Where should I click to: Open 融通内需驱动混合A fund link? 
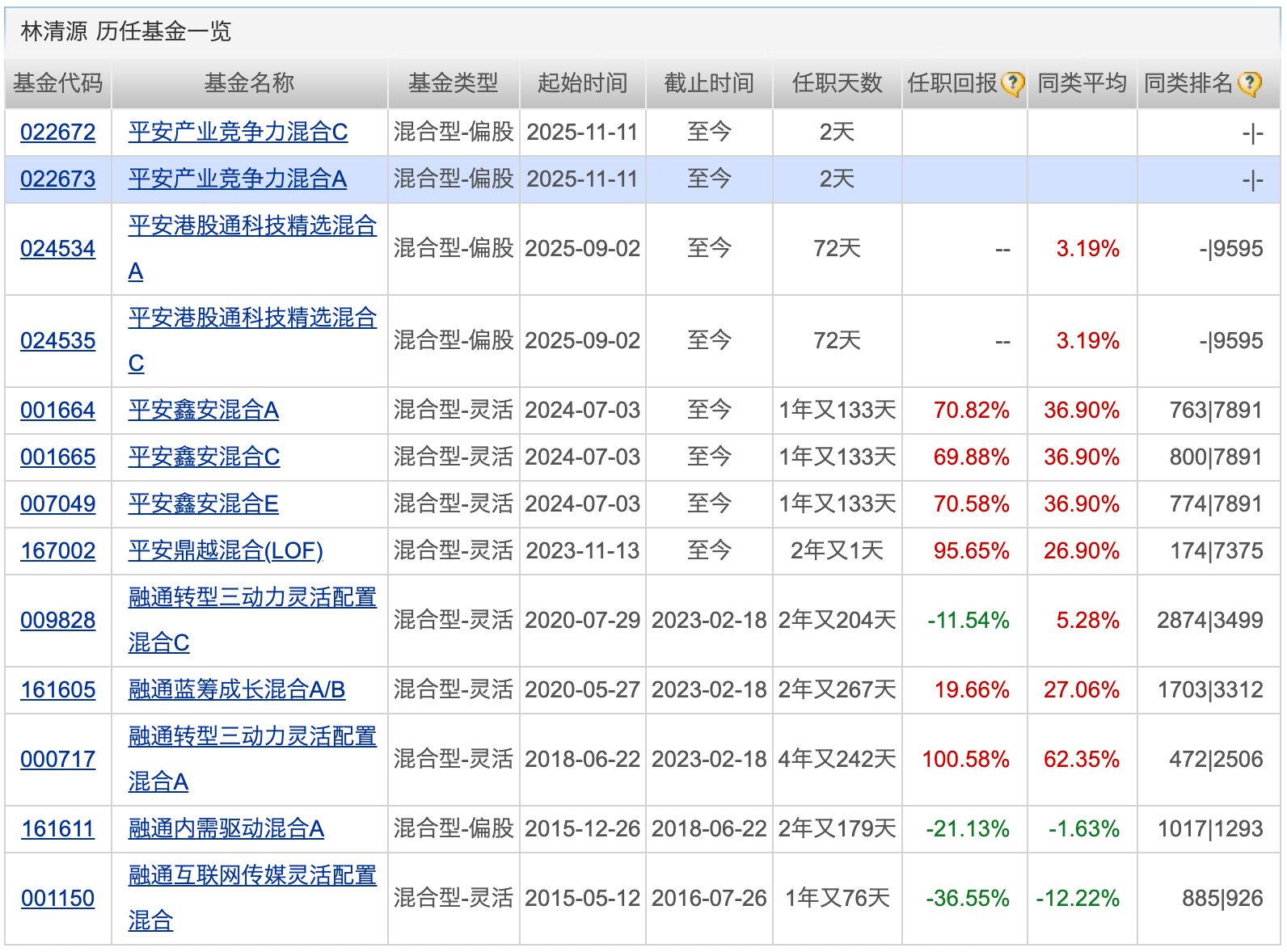[x=226, y=829]
